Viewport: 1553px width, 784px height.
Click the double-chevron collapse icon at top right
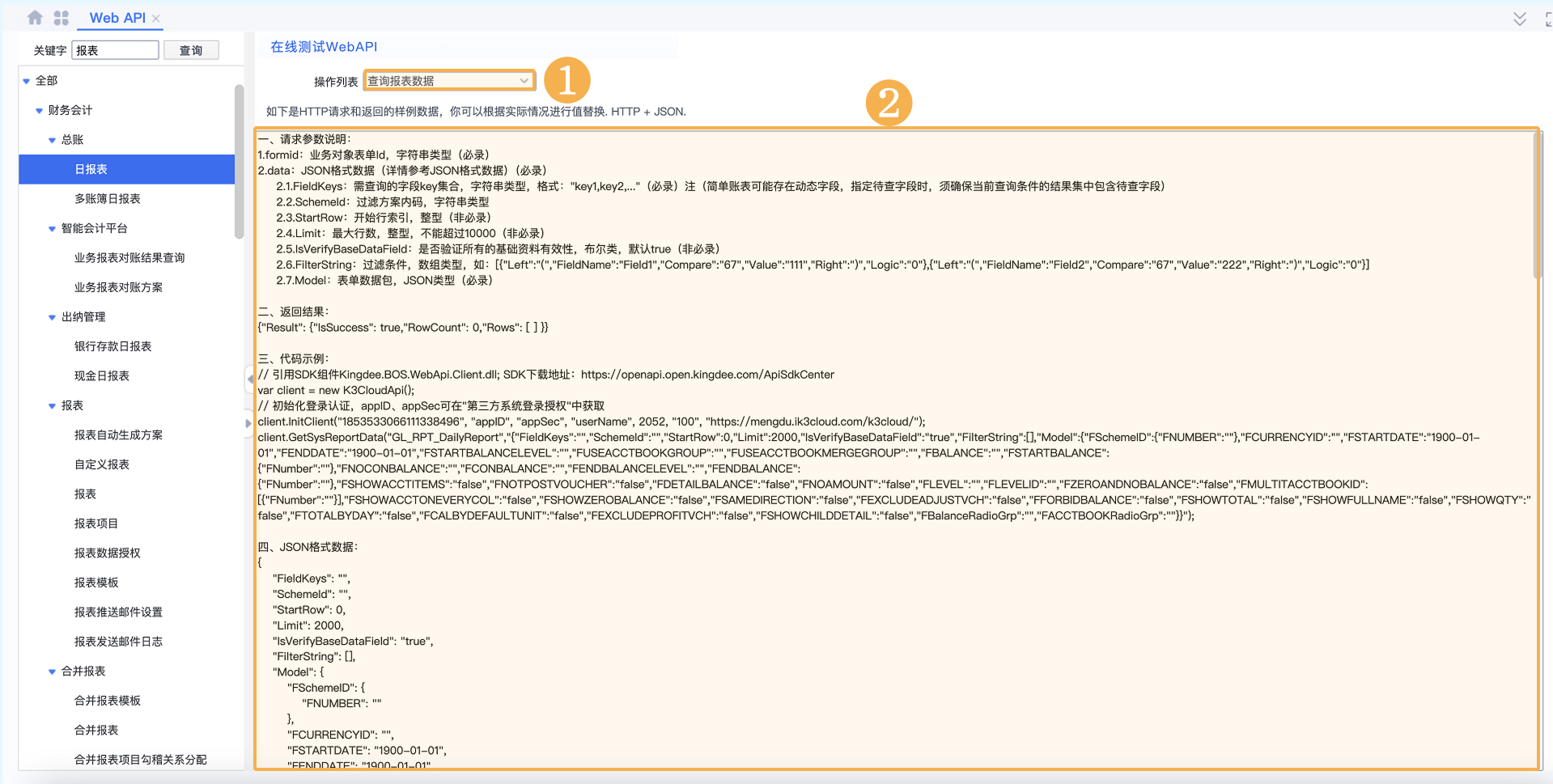pyautogui.click(x=1519, y=19)
